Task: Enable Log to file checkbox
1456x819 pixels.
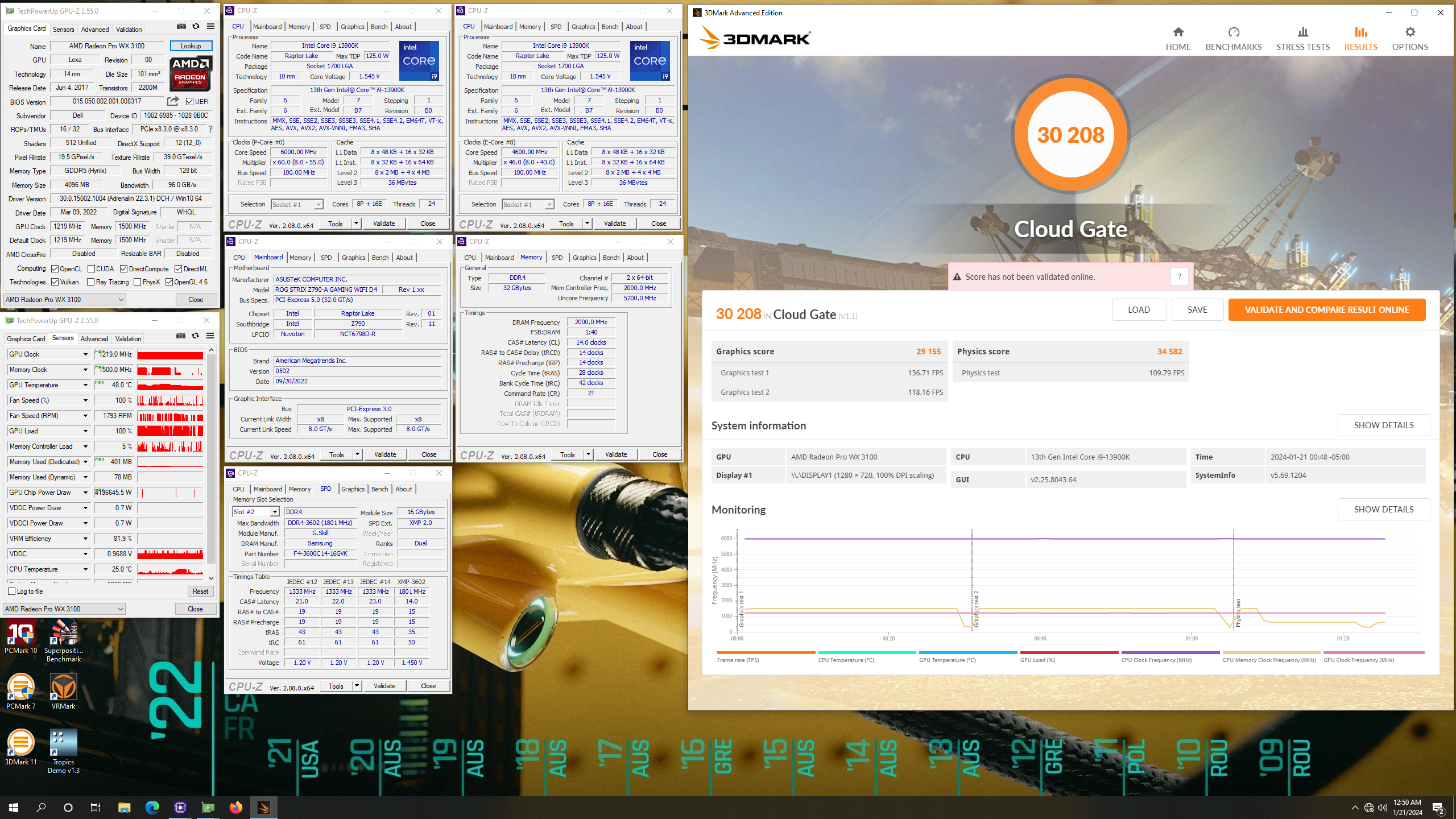Action: point(11,591)
